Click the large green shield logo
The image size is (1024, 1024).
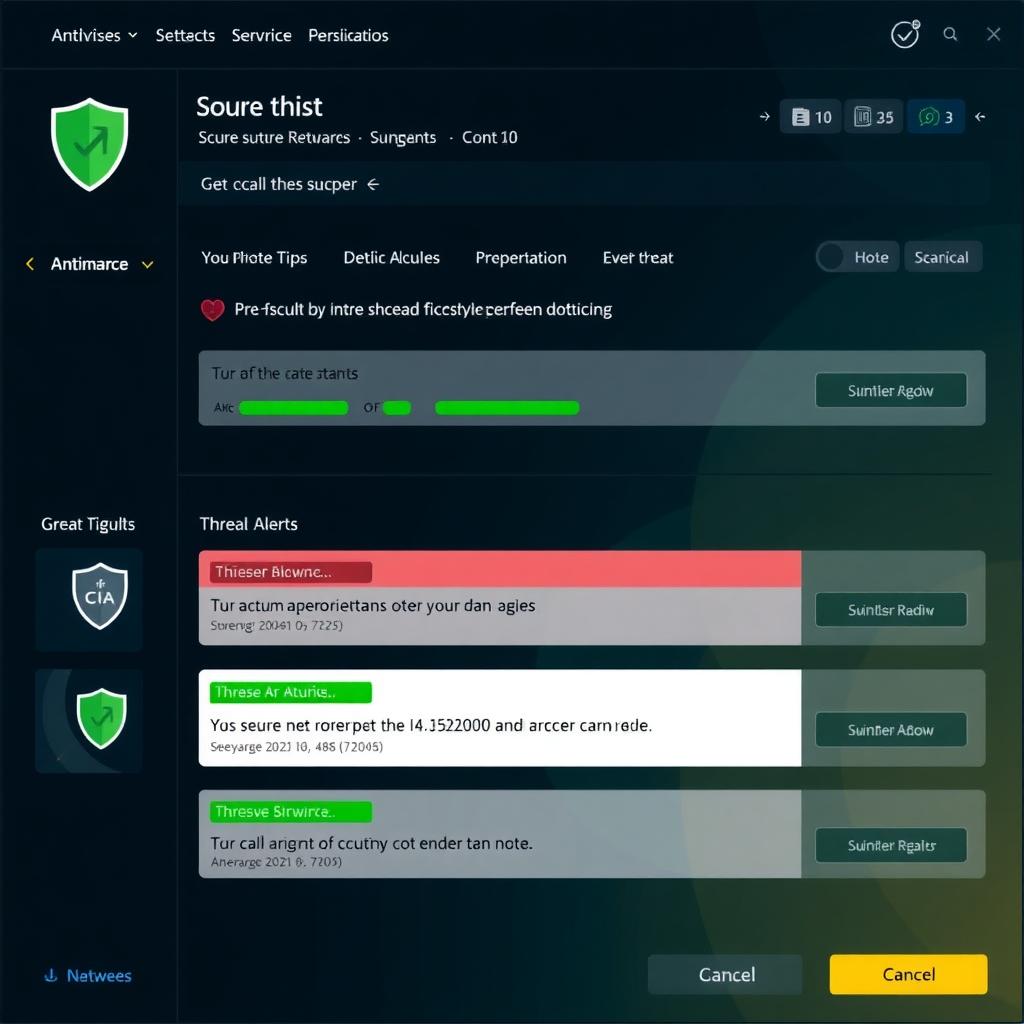coord(89,144)
